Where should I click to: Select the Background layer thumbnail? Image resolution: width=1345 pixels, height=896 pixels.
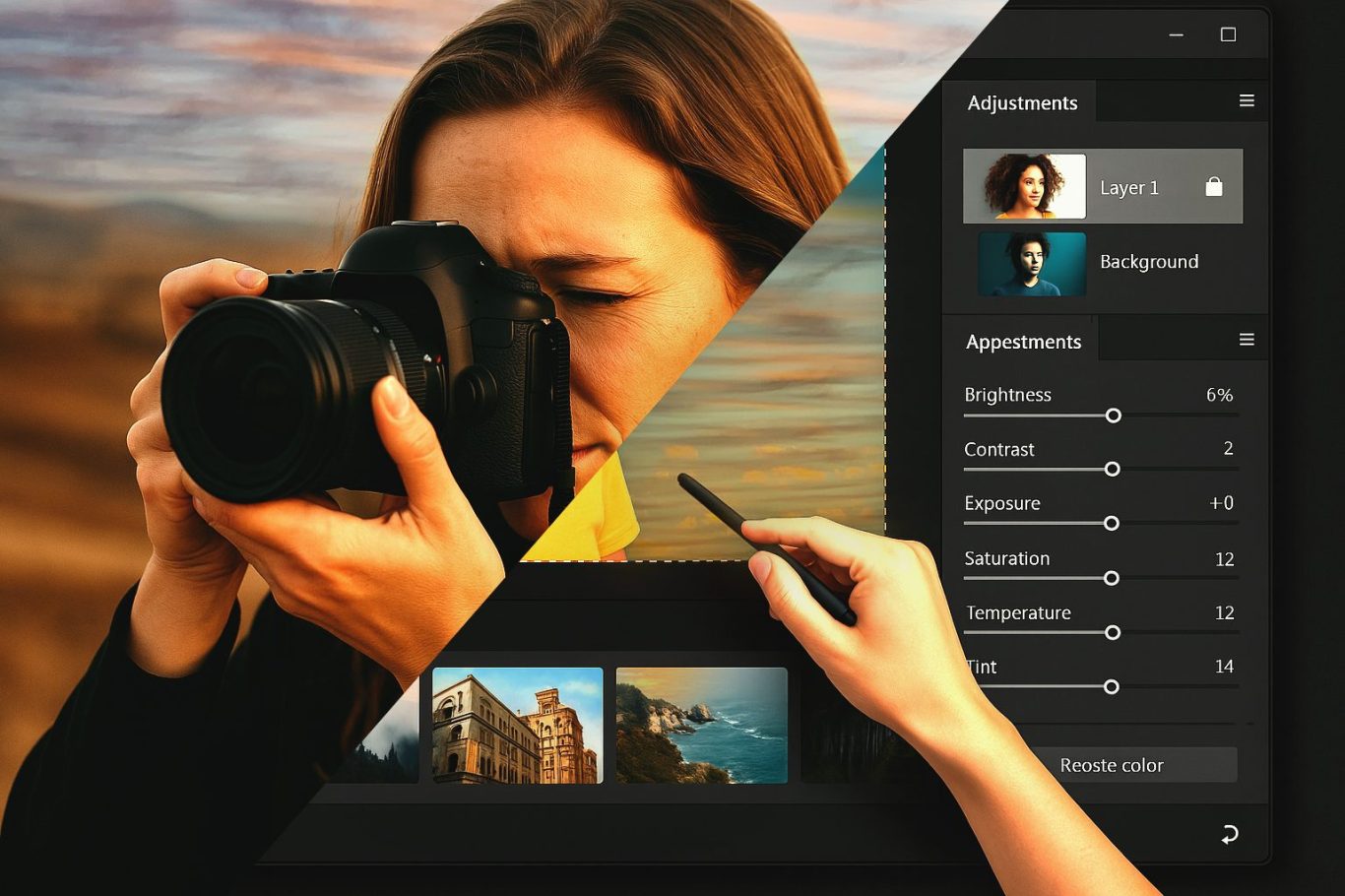[1032, 264]
